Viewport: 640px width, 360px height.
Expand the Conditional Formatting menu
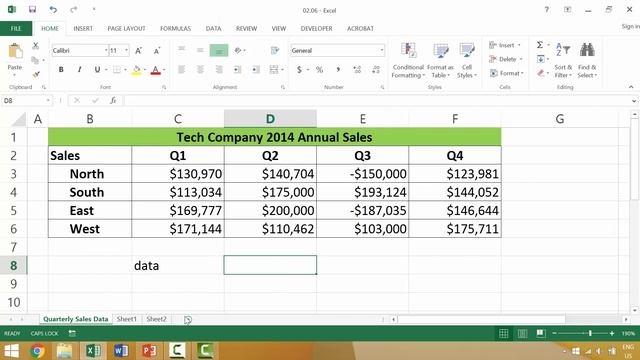(408, 60)
